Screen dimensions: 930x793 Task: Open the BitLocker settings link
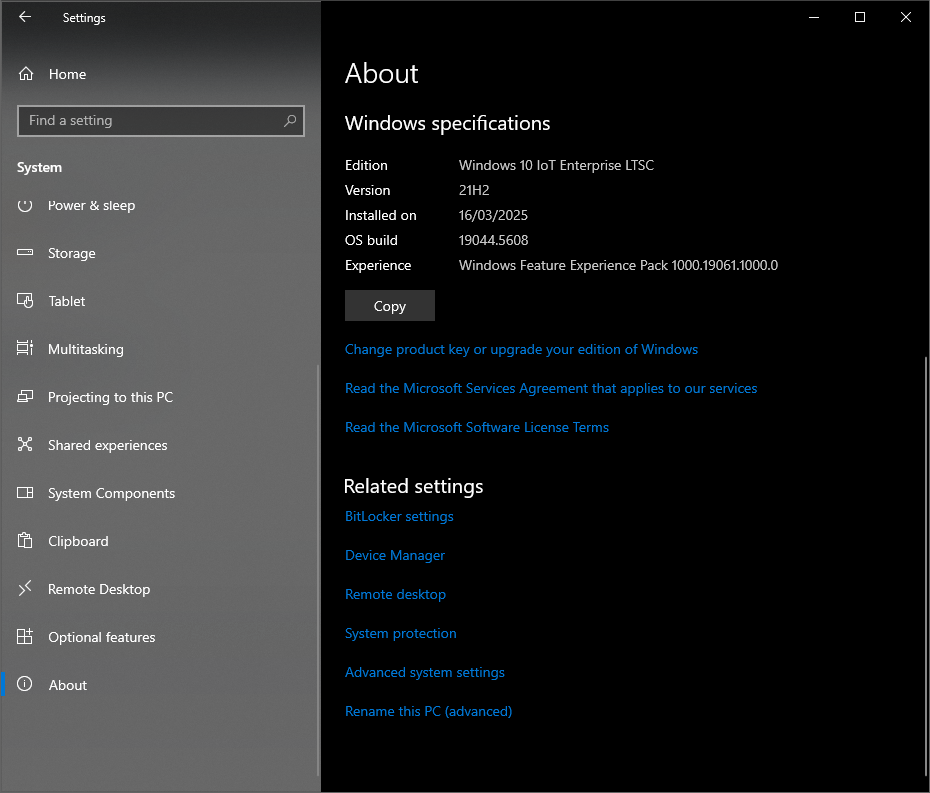(399, 516)
